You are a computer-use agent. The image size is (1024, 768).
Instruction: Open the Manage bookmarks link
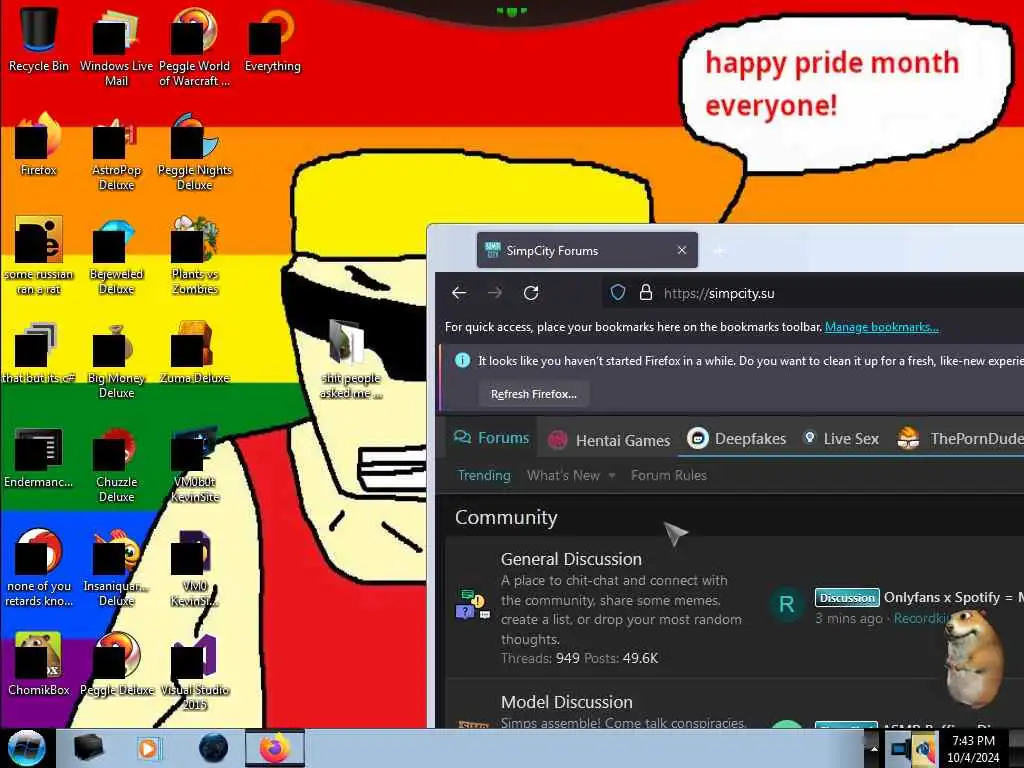[882, 327]
